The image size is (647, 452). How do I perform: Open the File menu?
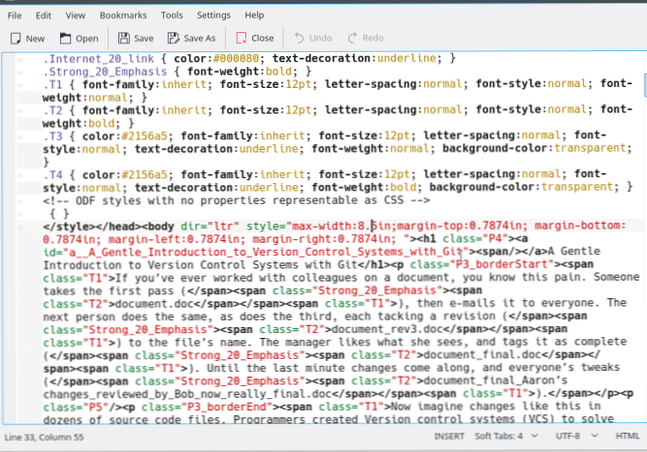pyautogui.click(x=14, y=15)
